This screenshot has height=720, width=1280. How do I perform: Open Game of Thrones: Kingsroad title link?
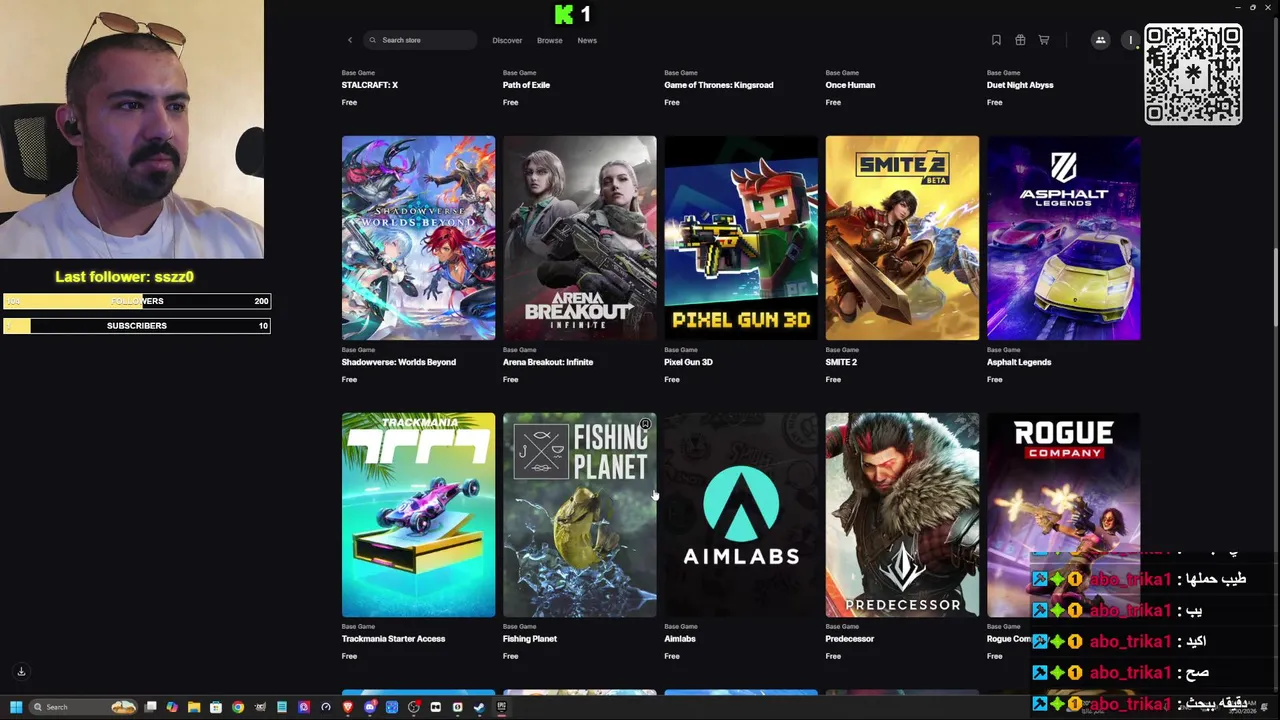[719, 85]
